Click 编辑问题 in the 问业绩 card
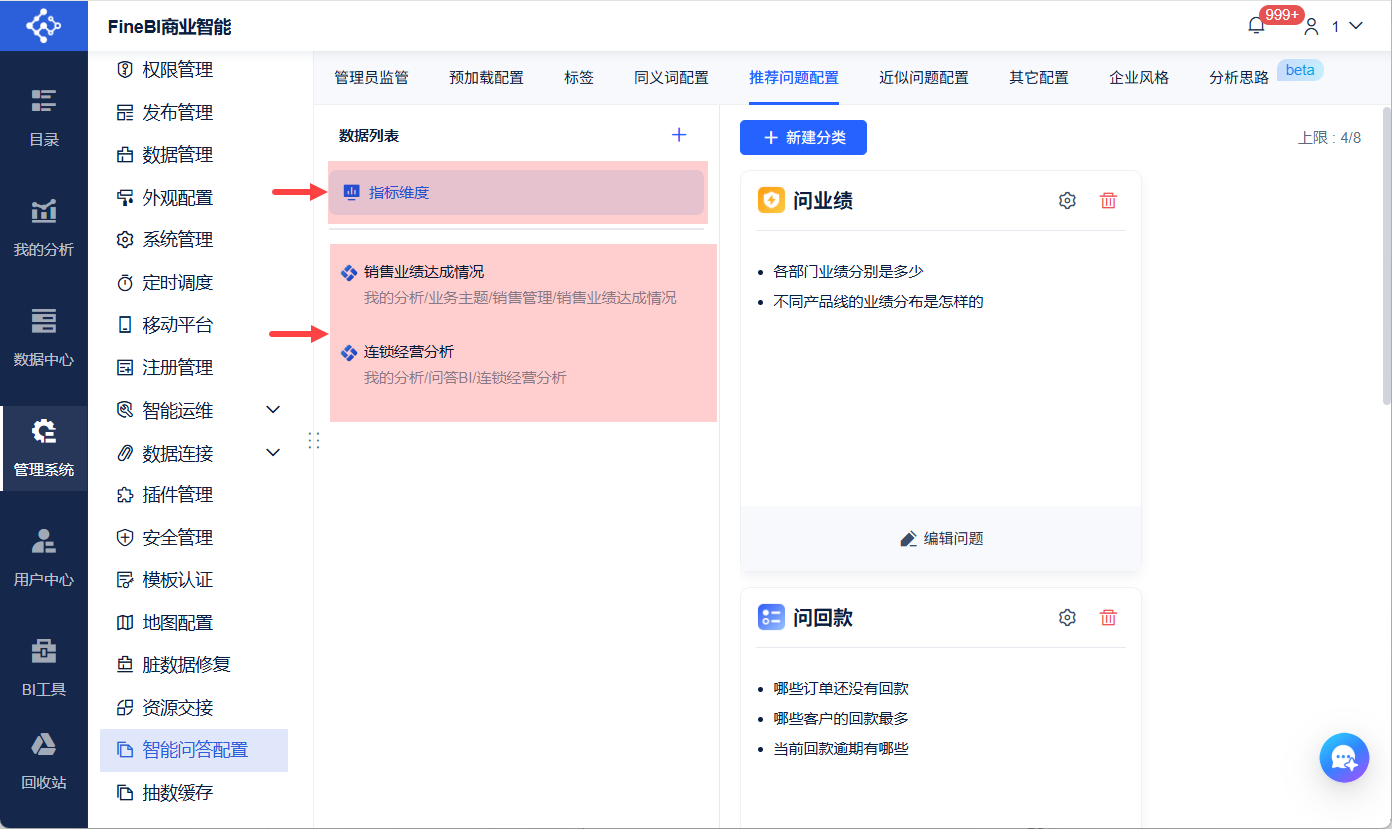 [x=941, y=539]
